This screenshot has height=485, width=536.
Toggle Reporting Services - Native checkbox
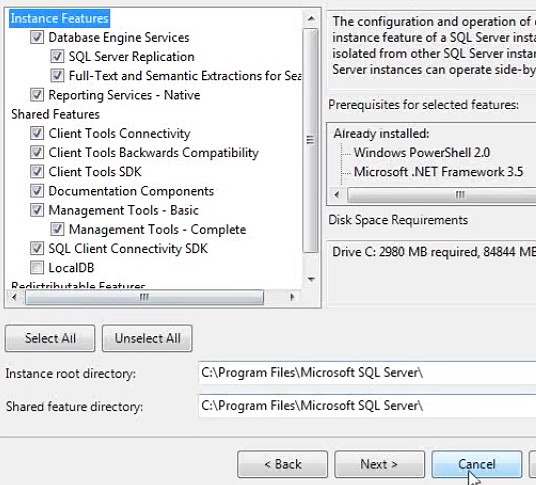(x=37, y=95)
